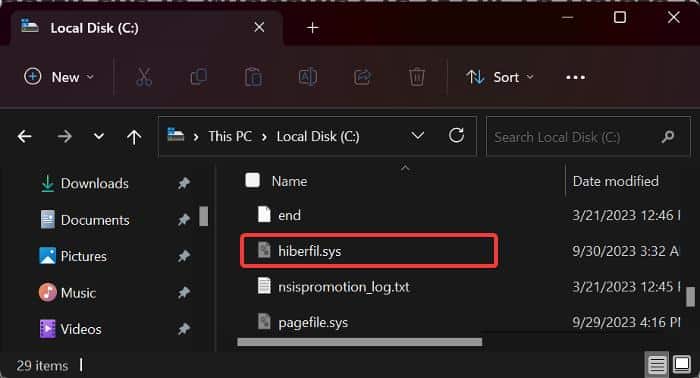Screen dimensions: 700x378
Task: Go forward with the right arrow
Action: coord(64,137)
